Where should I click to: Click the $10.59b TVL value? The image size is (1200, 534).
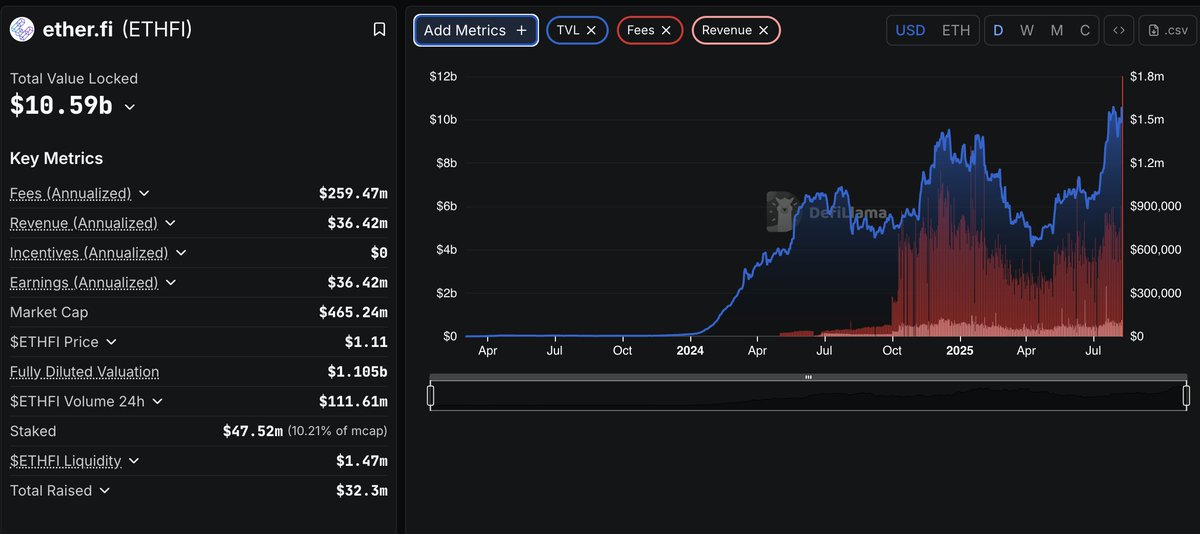(61, 106)
